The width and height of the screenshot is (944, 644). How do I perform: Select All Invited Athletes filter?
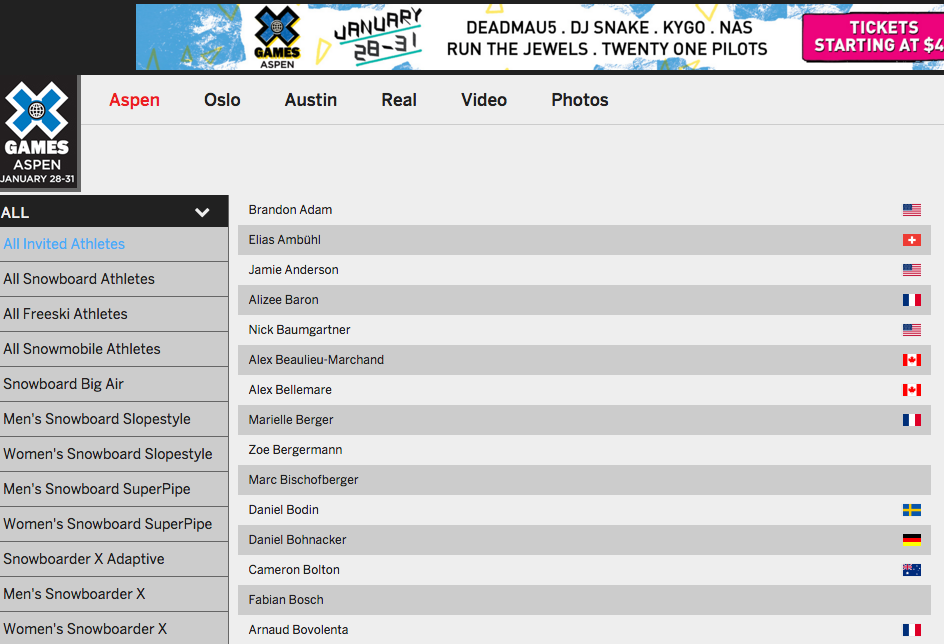pyautogui.click(x=114, y=244)
